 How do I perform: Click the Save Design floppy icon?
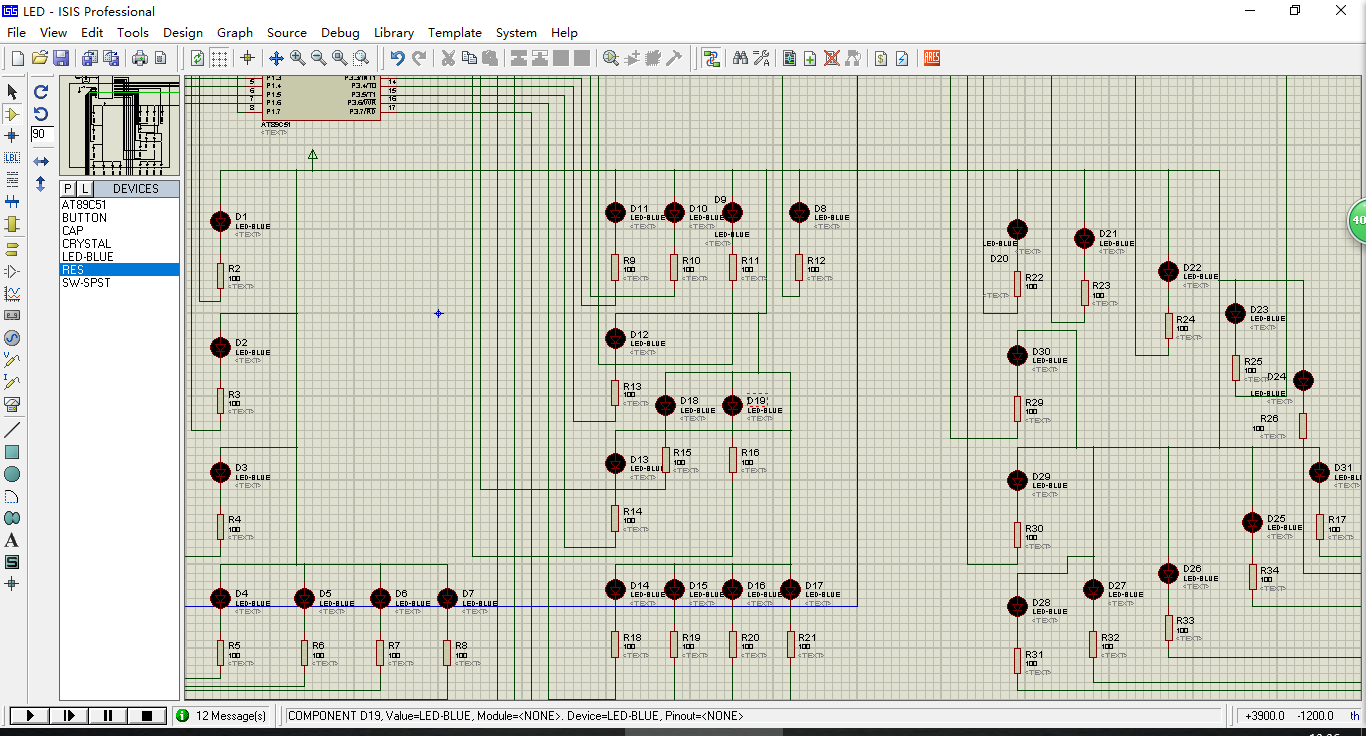click(61, 58)
